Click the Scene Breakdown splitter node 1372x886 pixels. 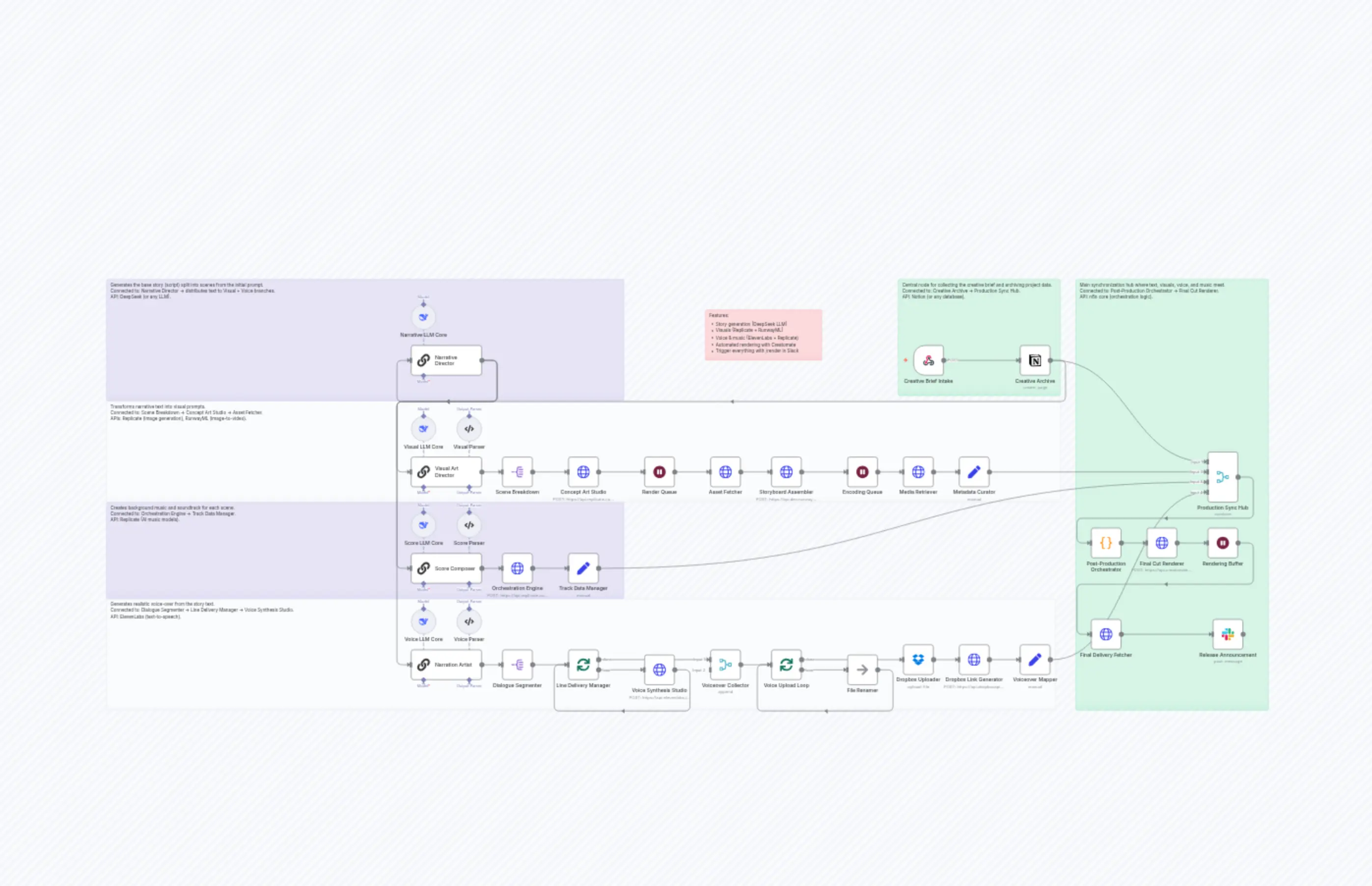[x=517, y=471]
